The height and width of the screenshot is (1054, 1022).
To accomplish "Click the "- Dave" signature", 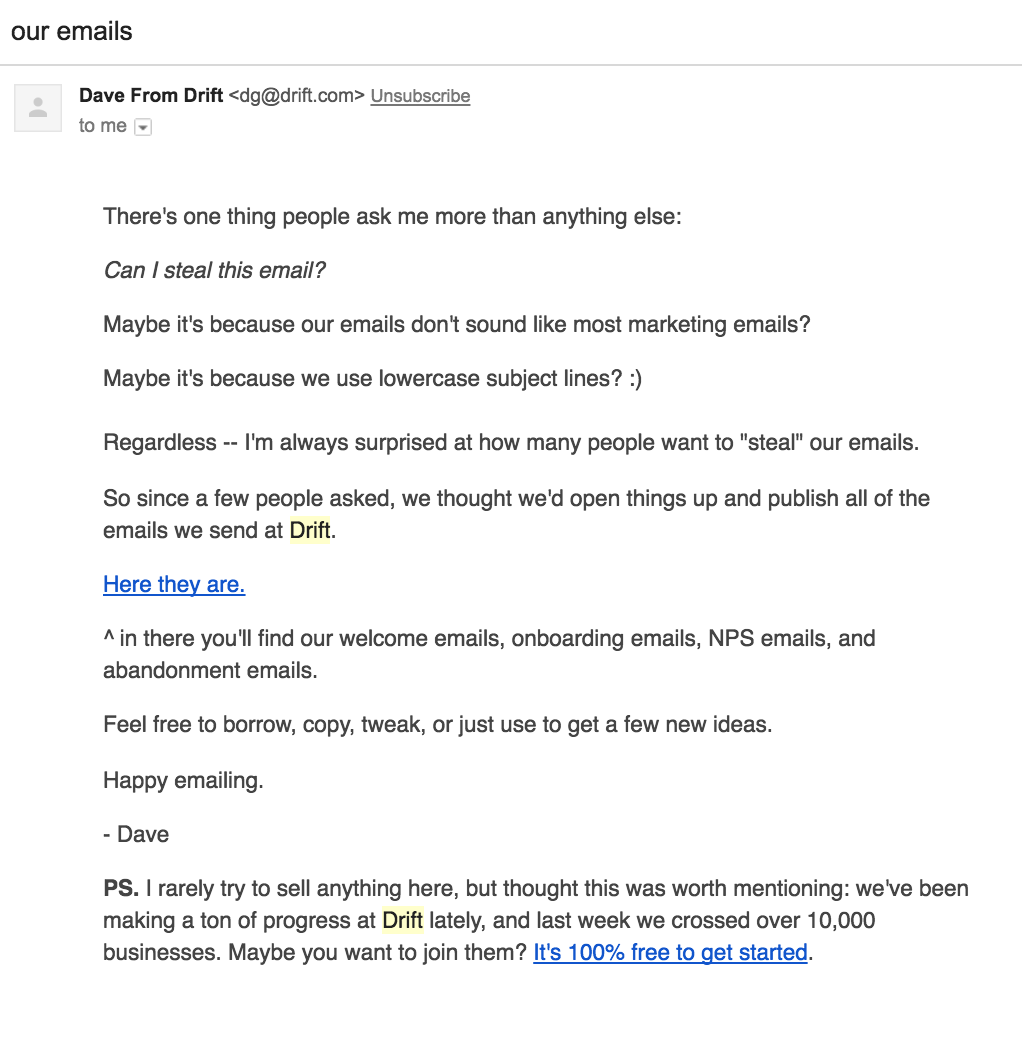I will click(136, 834).
